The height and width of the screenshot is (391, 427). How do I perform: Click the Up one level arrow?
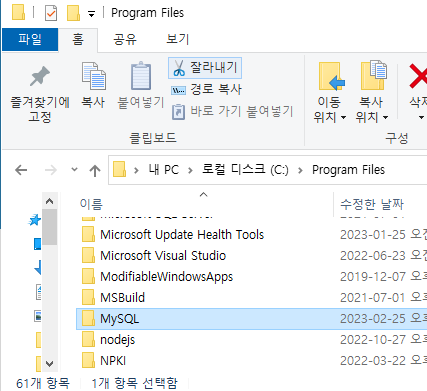tap(95, 170)
